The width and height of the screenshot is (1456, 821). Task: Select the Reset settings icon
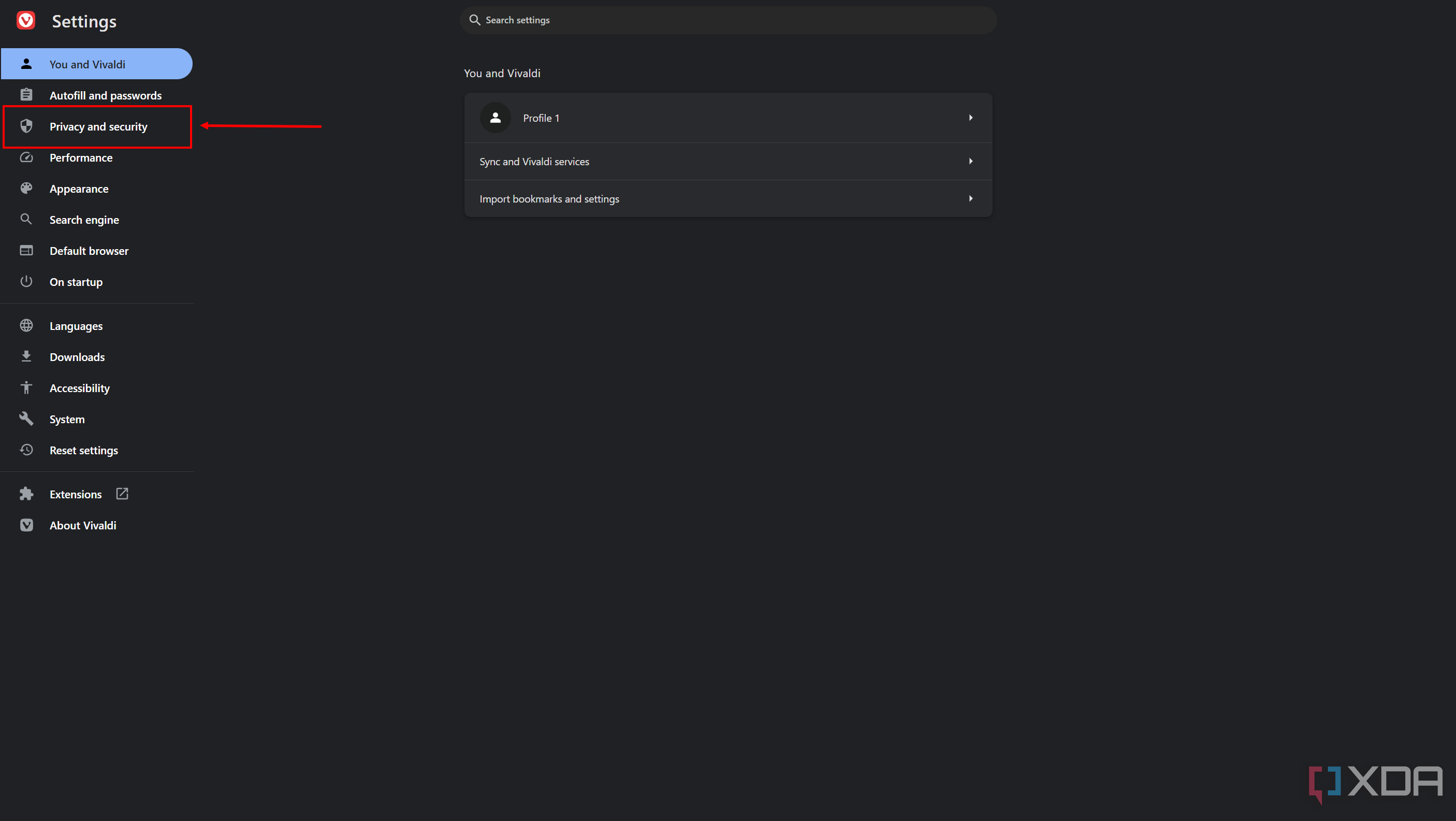click(x=27, y=449)
